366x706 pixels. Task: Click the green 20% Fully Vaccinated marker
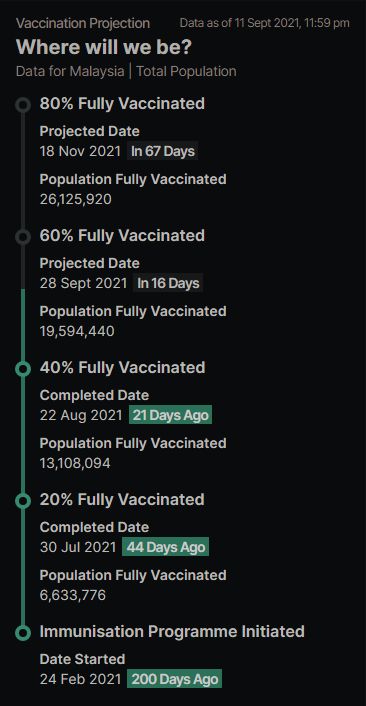pos(23,501)
